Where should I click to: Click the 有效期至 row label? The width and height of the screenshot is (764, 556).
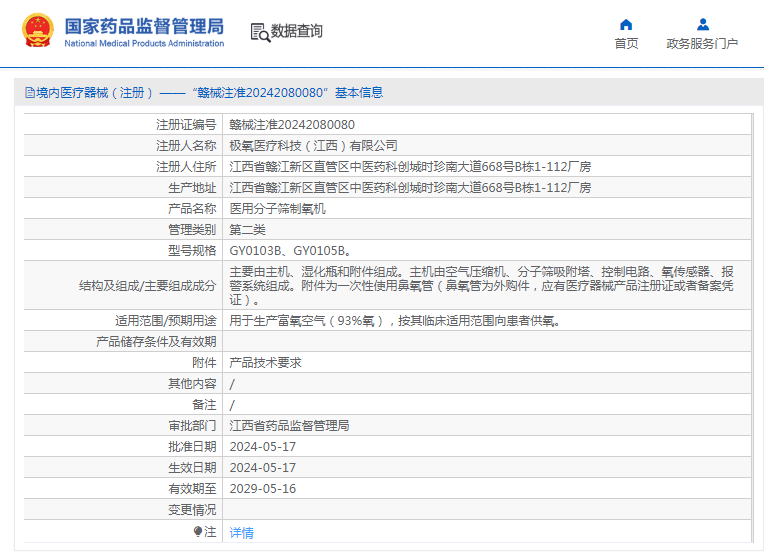point(192,489)
